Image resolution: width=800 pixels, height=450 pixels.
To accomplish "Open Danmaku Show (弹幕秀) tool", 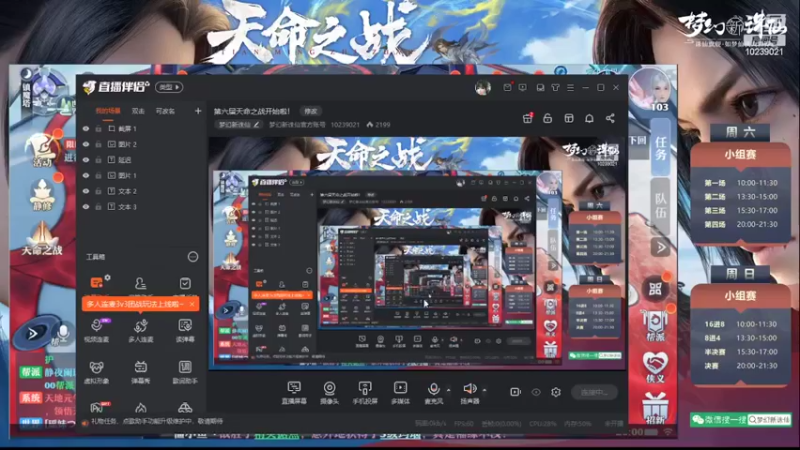I will coord(140,372).
